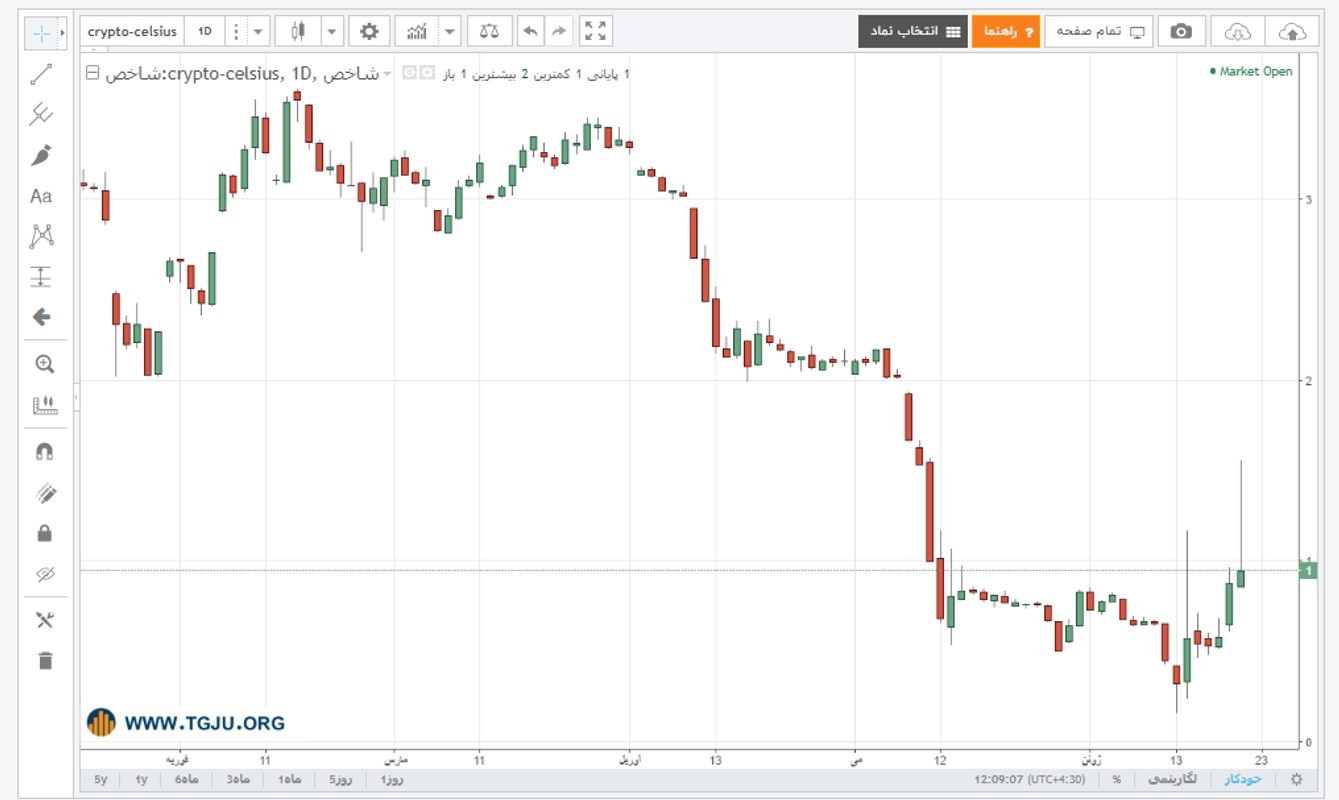1339x800 pixels.
Task: Expand the cursor tool options arrow
Action: coord(62,33)
